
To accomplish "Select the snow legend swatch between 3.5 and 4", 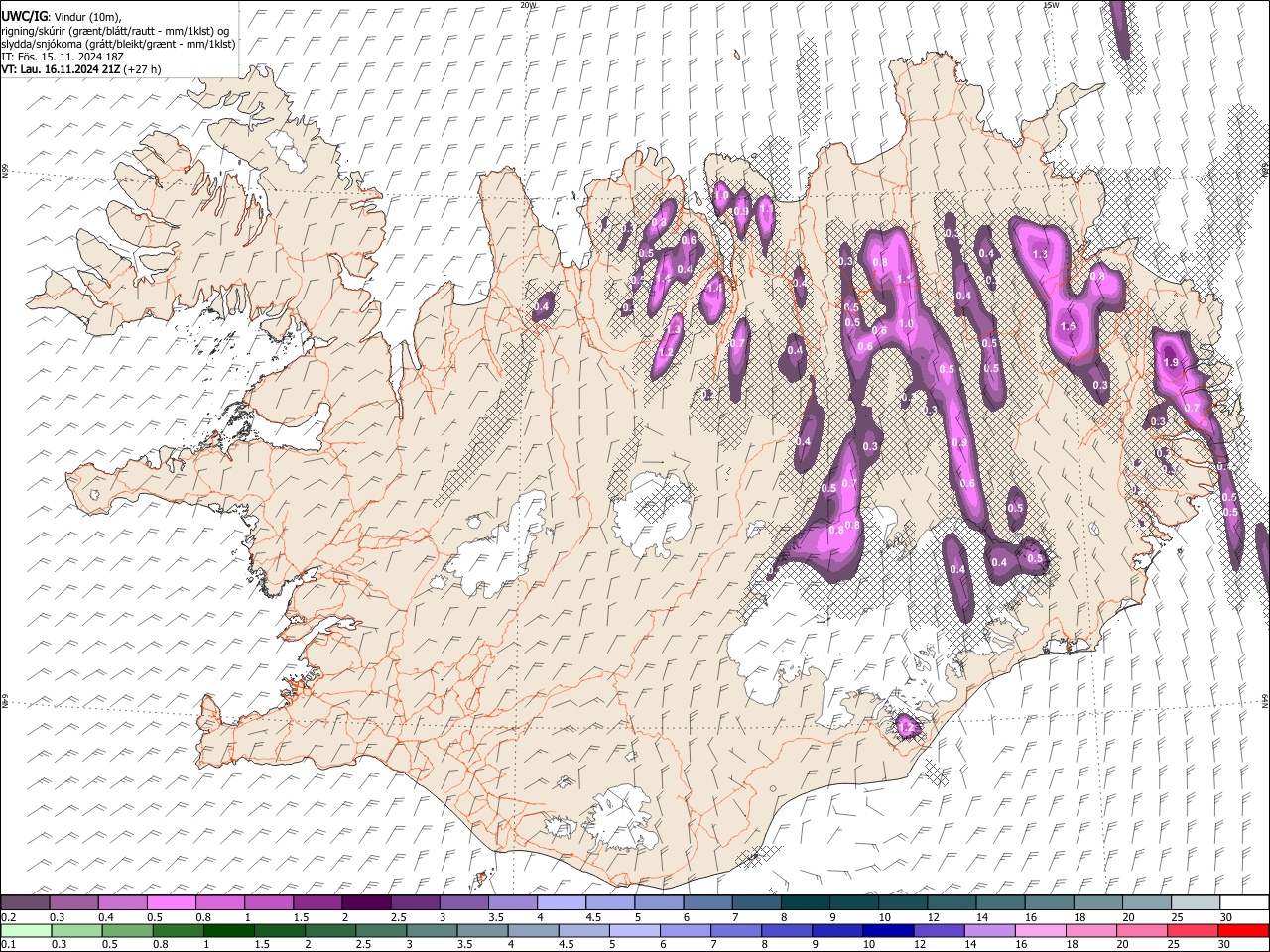I will click(x=513, y=902).
